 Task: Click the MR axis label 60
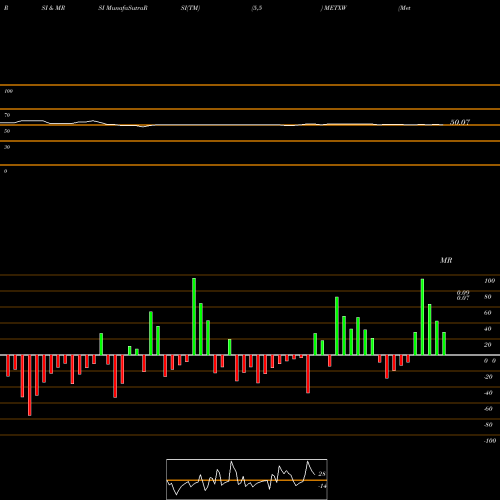point(488,313)
